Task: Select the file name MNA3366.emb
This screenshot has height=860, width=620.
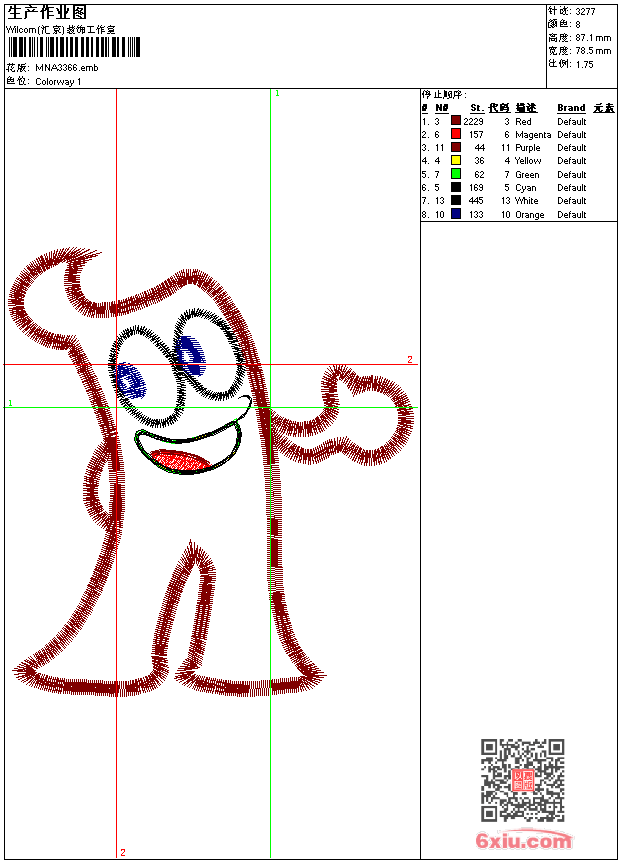Action: click(x=67, y=68)
